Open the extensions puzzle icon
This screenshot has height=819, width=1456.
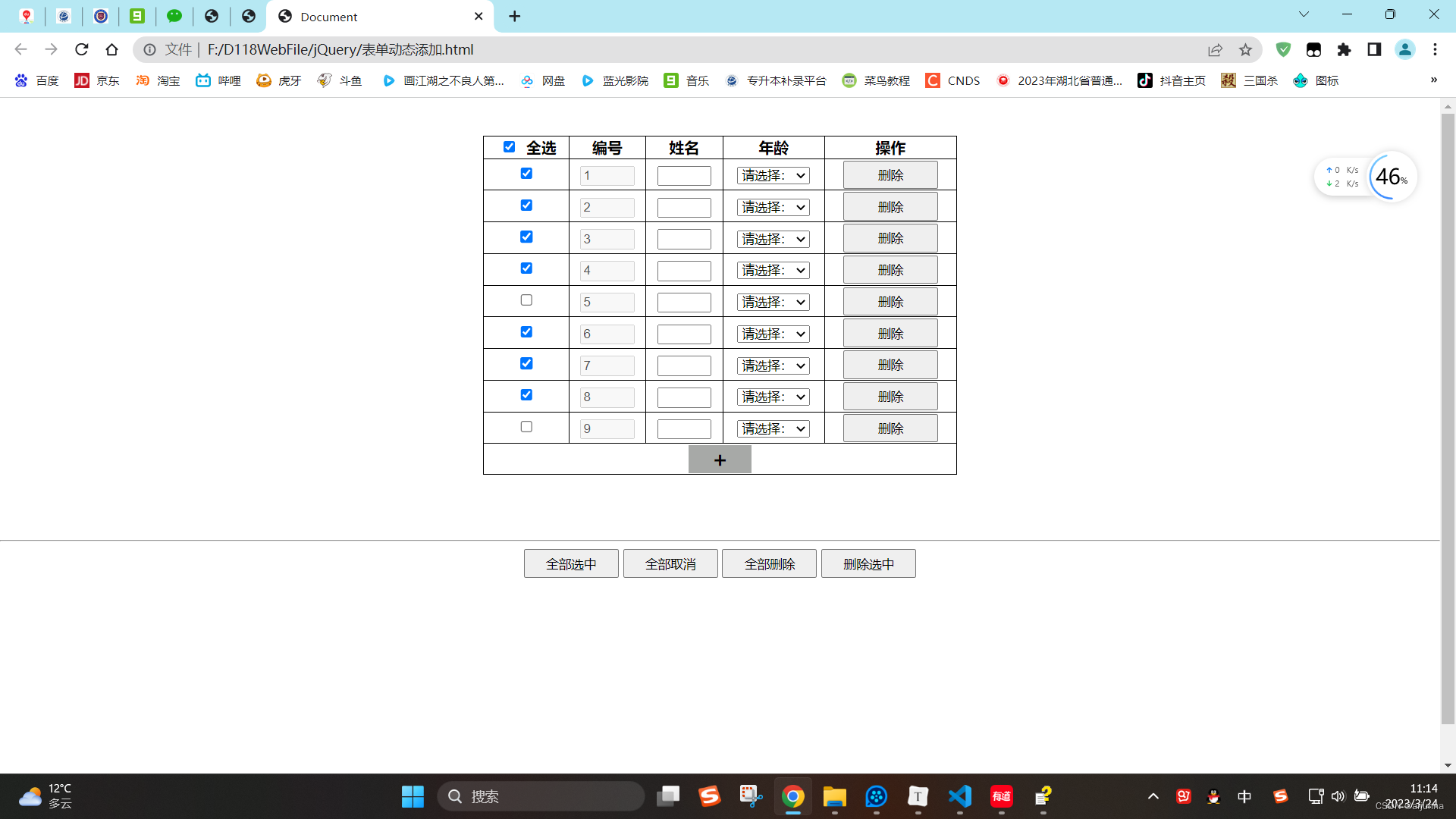click(x=1344, y=49)
